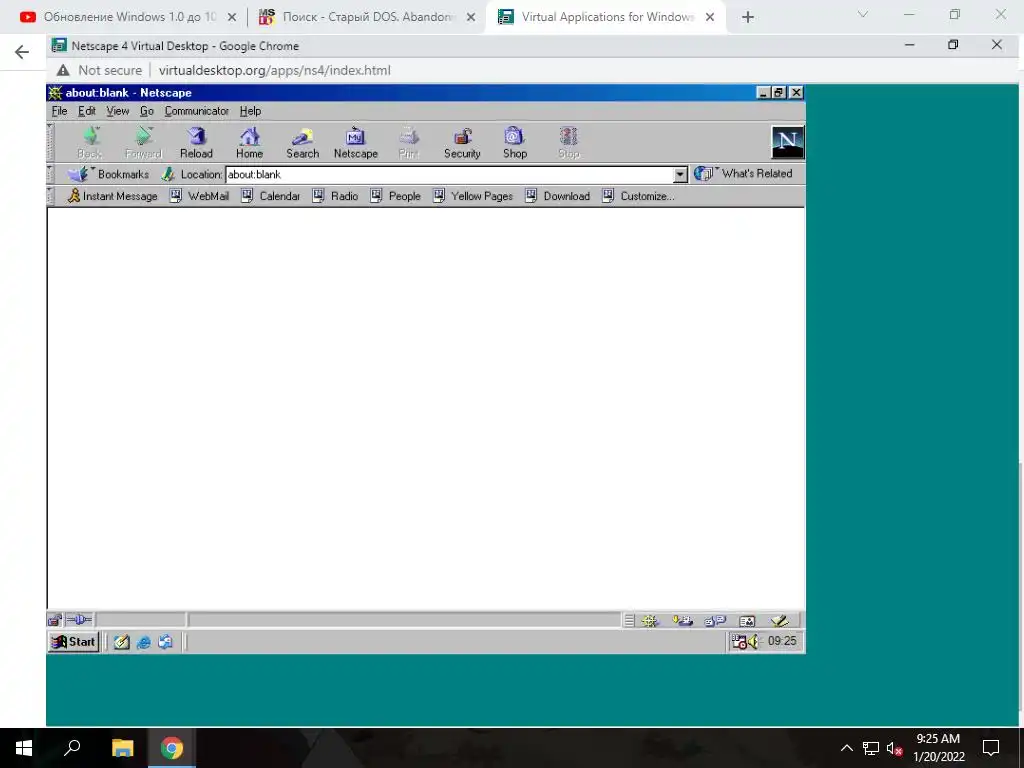1024x768 pixels.
Task: Open the Customize... personal toolbar link
Action: [637, 196]
